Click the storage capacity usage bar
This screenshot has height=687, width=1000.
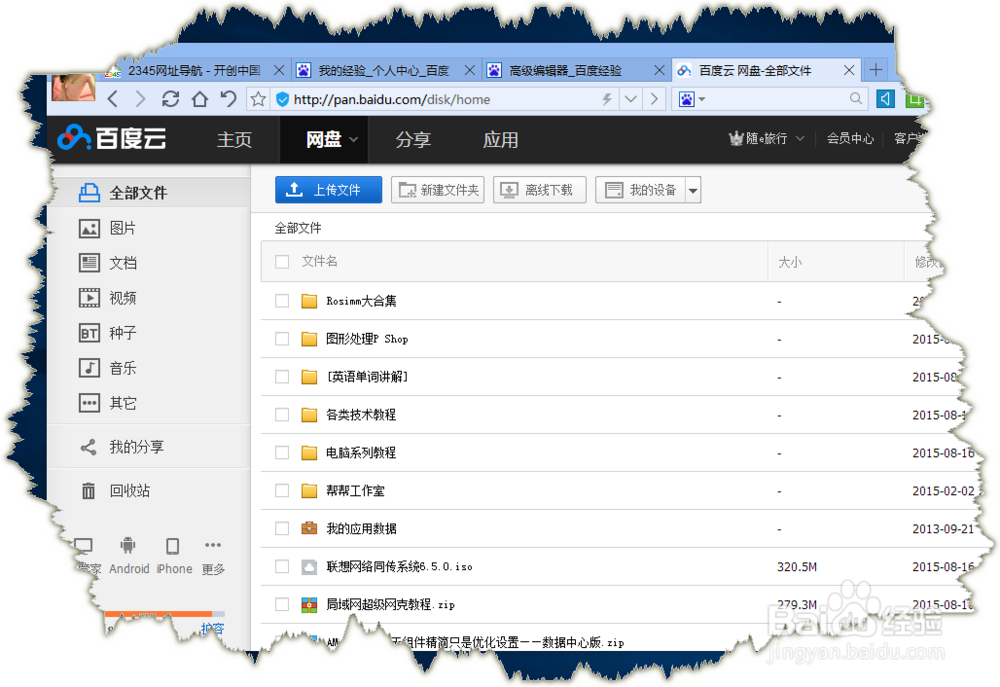[x=165, y=614]
